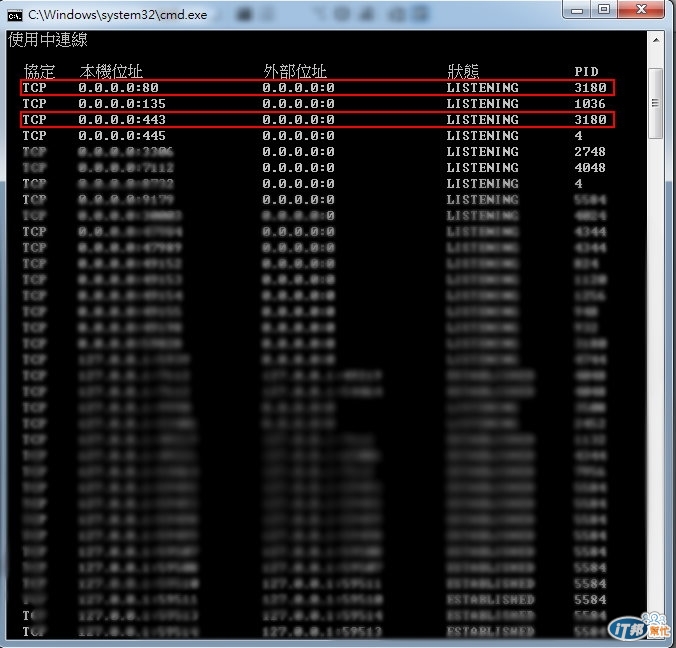Click LISTENING in the port 443 row

coord(482,119)
